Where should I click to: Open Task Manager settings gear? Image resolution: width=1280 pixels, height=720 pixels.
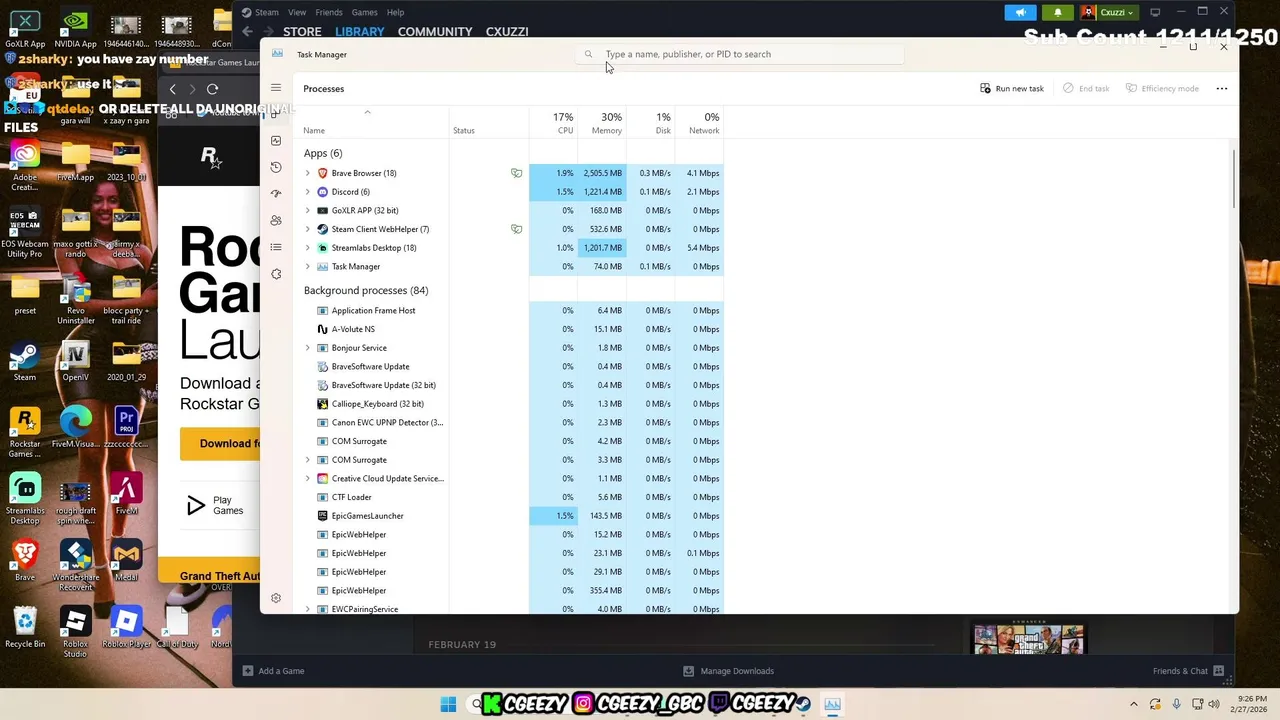[x=276, y=598]
